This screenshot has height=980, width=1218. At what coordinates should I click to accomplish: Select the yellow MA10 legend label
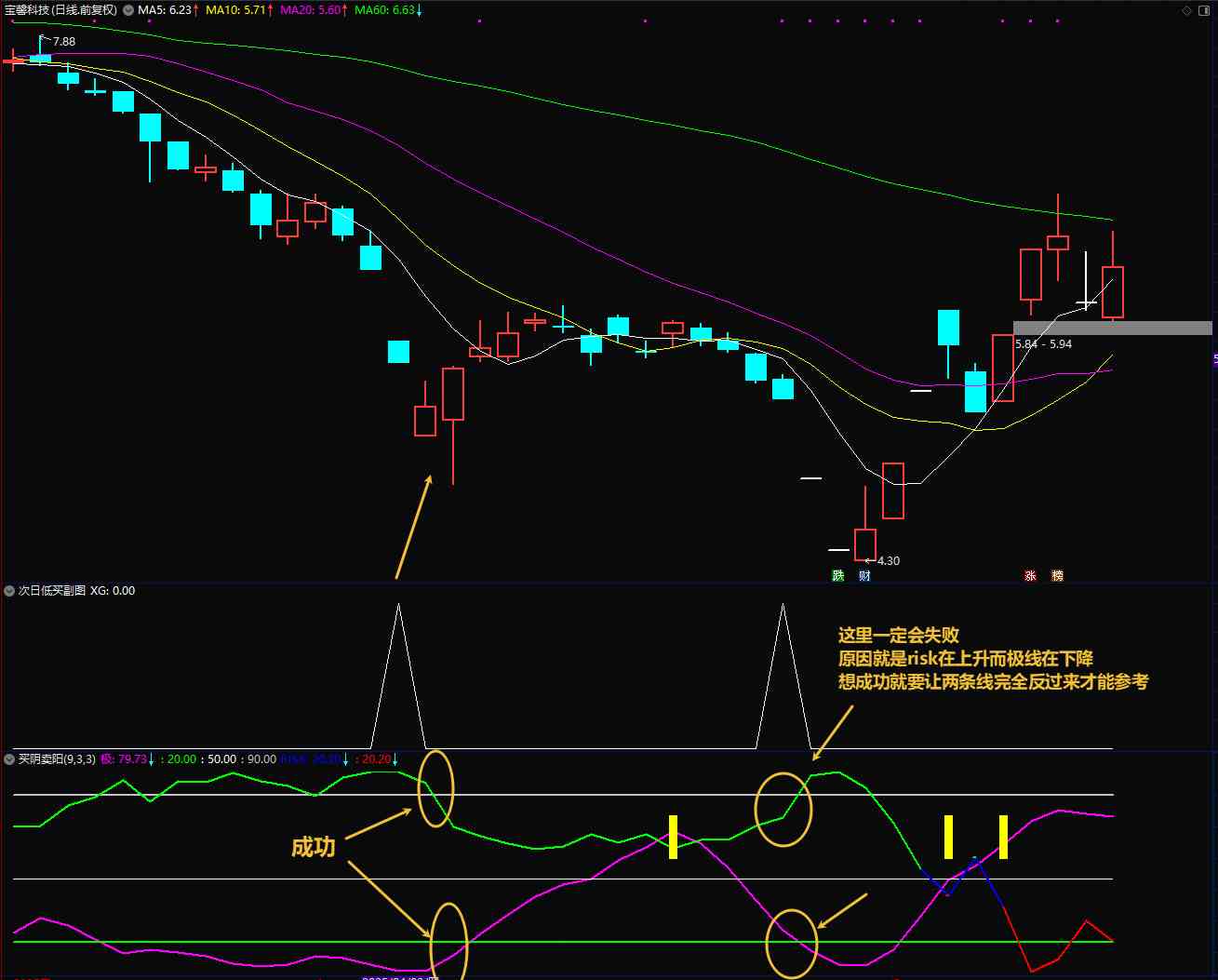click(239, 10)
